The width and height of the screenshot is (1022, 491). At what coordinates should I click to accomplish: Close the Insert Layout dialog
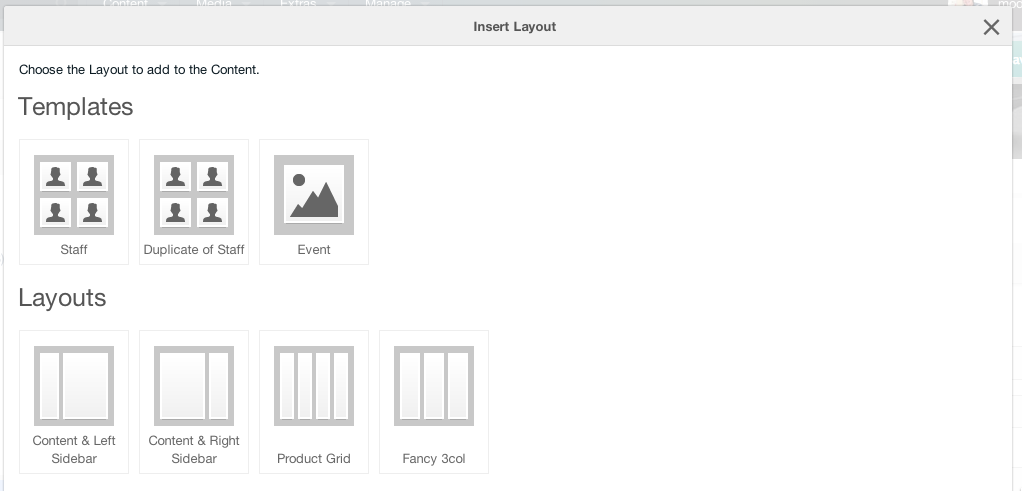pyautogui.click(x=991, y=27)
